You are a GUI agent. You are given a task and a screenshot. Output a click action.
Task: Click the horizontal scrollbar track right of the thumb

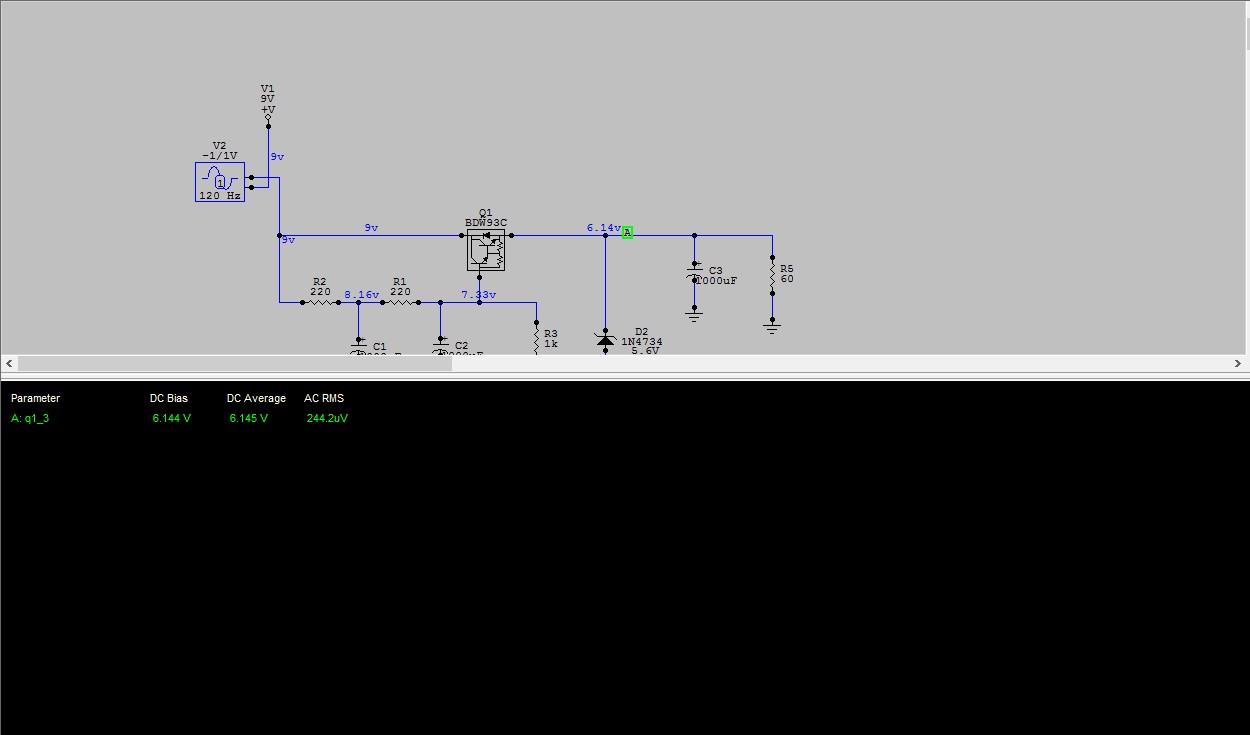842,364
